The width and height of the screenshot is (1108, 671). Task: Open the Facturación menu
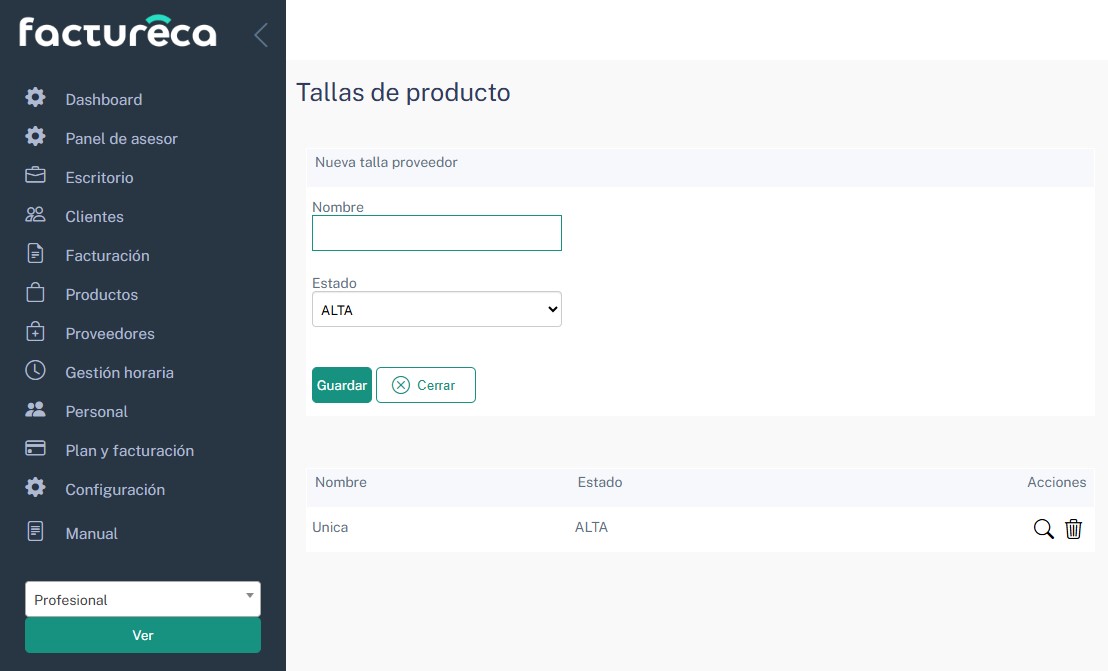107,256
